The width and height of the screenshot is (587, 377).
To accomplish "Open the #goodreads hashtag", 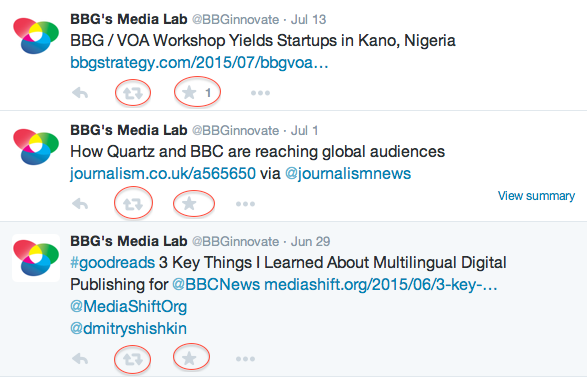I will pos(112,262).
